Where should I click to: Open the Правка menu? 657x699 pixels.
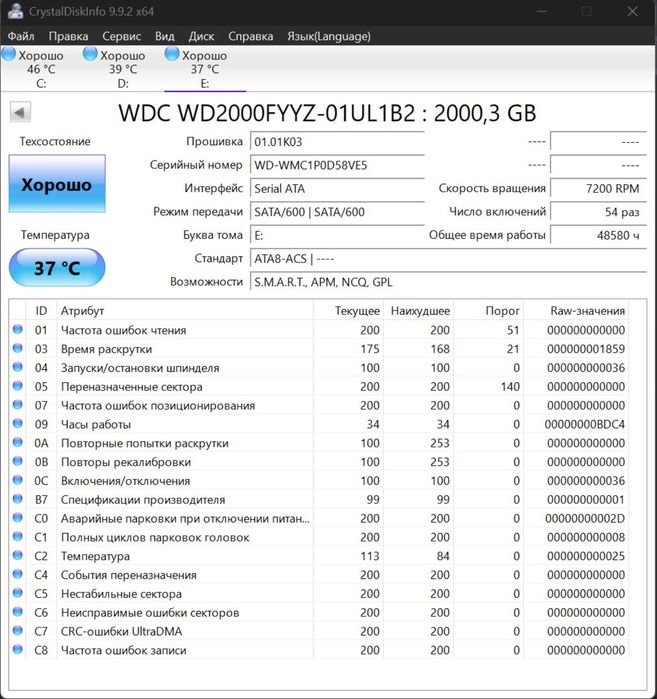(x=68, y=36)
